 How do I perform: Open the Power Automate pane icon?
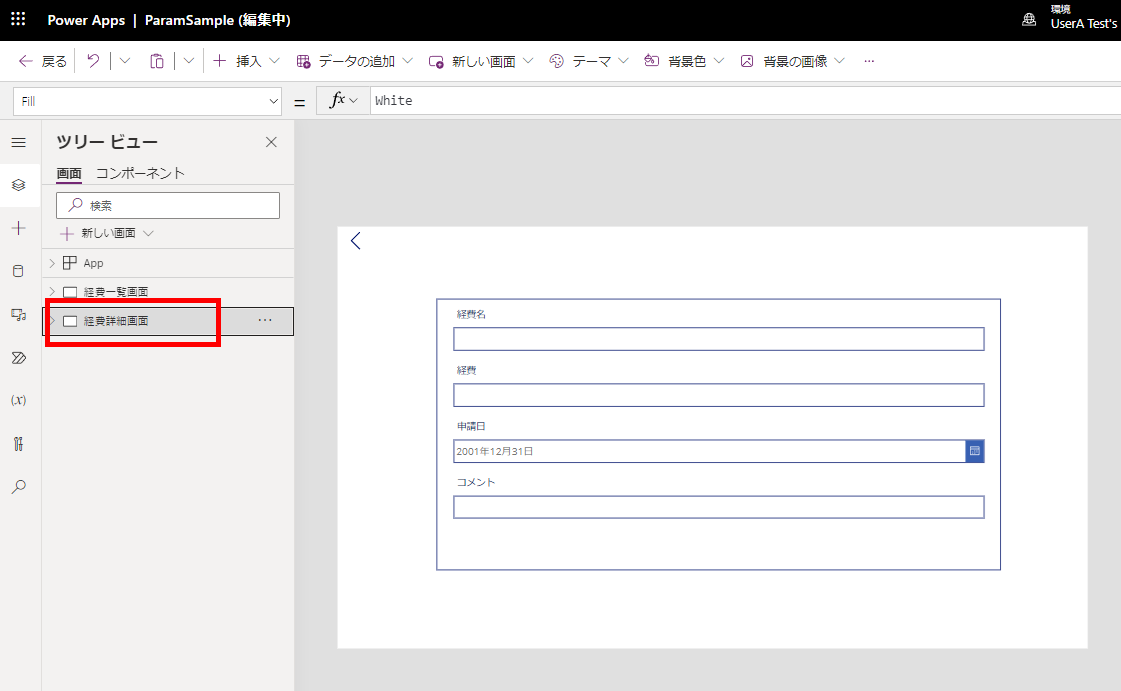(x=19, y=357)
